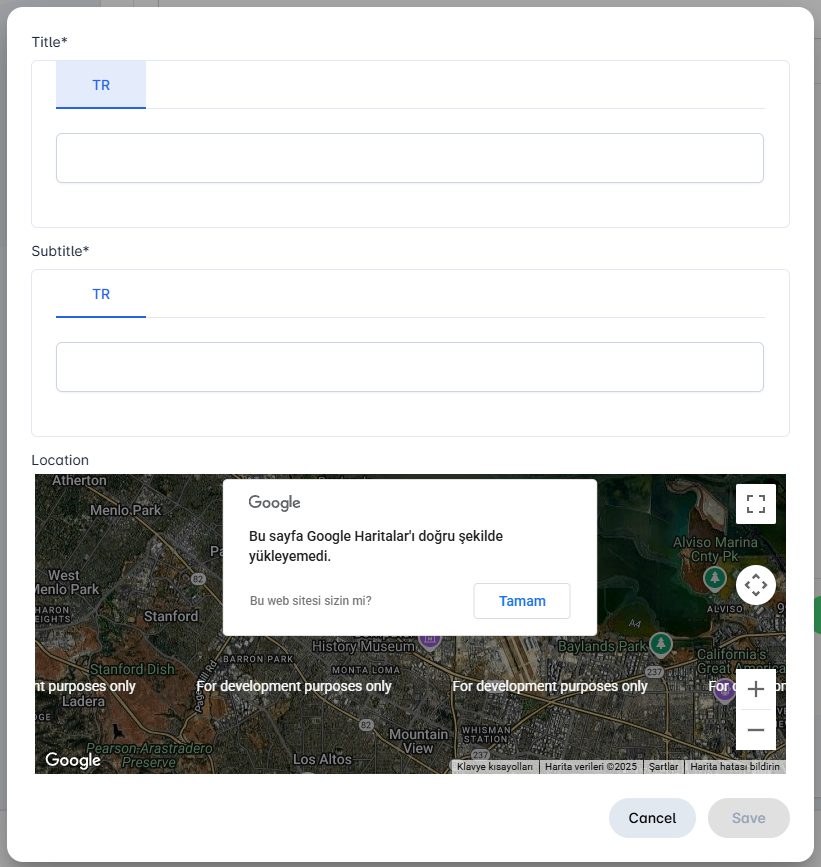This screenshot has height=867, width=821.
Task: Open the 'Şartlar' terms link
Action: (x=663, y=766)
